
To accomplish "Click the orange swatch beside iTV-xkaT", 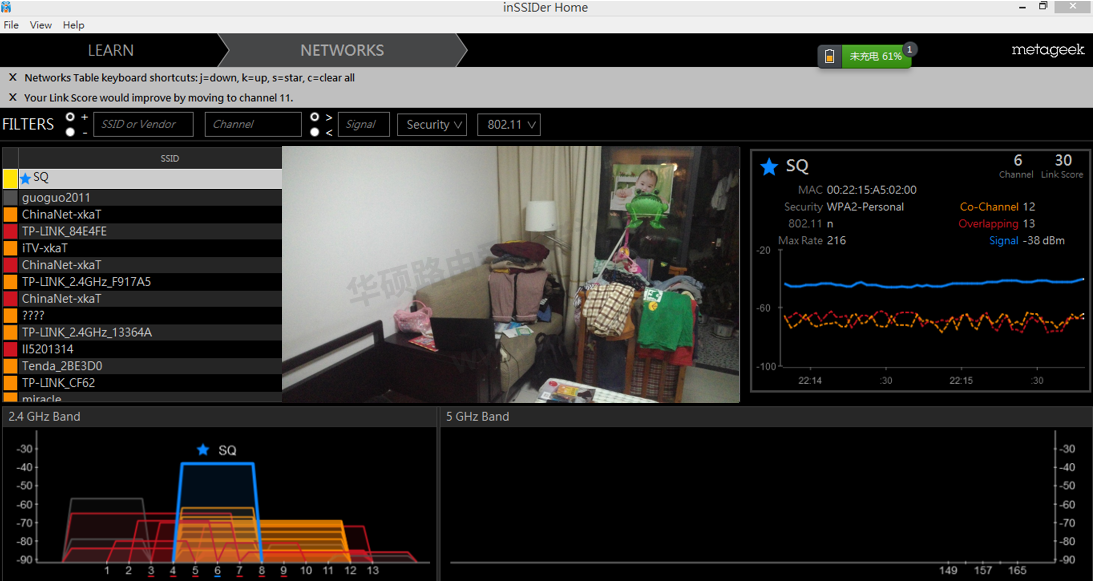I will 10,248.
